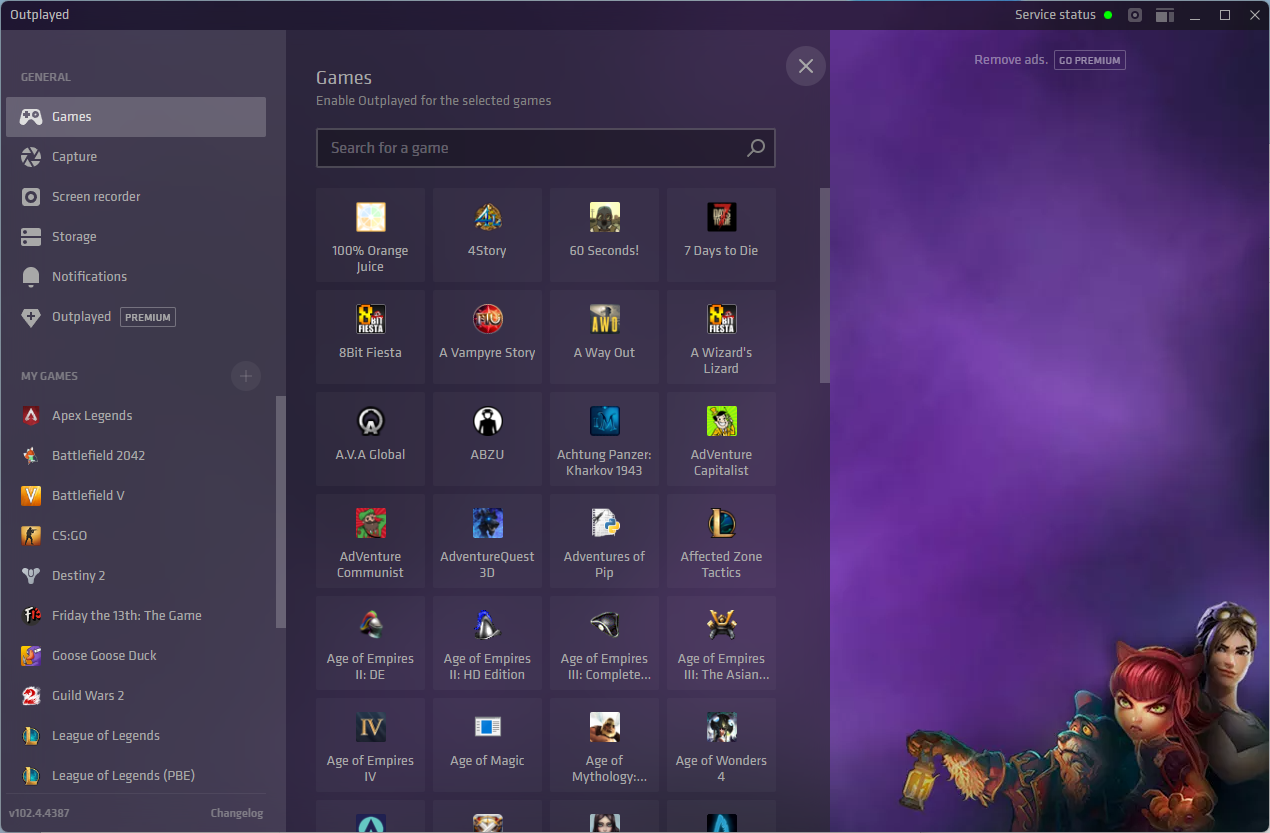Click the games list vertical scrollbar
The width and height of the screenshot is (1270, 833).
(x=824, y=285)
